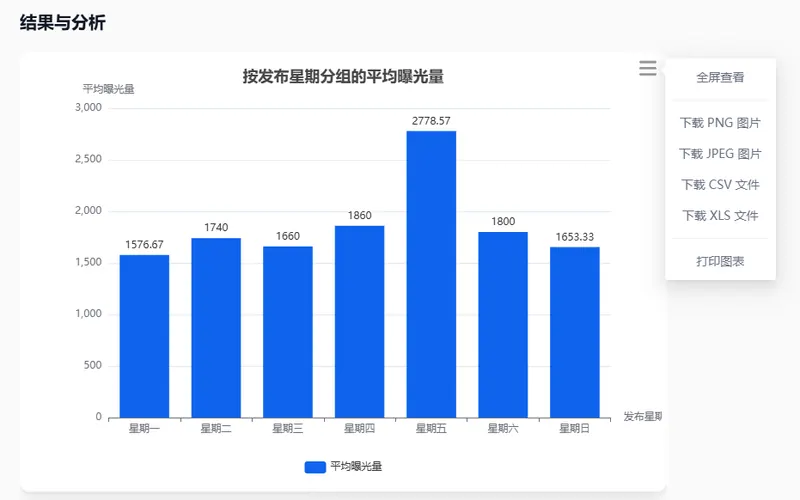The image size is (800, 500).
Task: Click the chart title 按发布星期分组的平均曝光量
Action: pyautogui.click(x=343, y=77)
